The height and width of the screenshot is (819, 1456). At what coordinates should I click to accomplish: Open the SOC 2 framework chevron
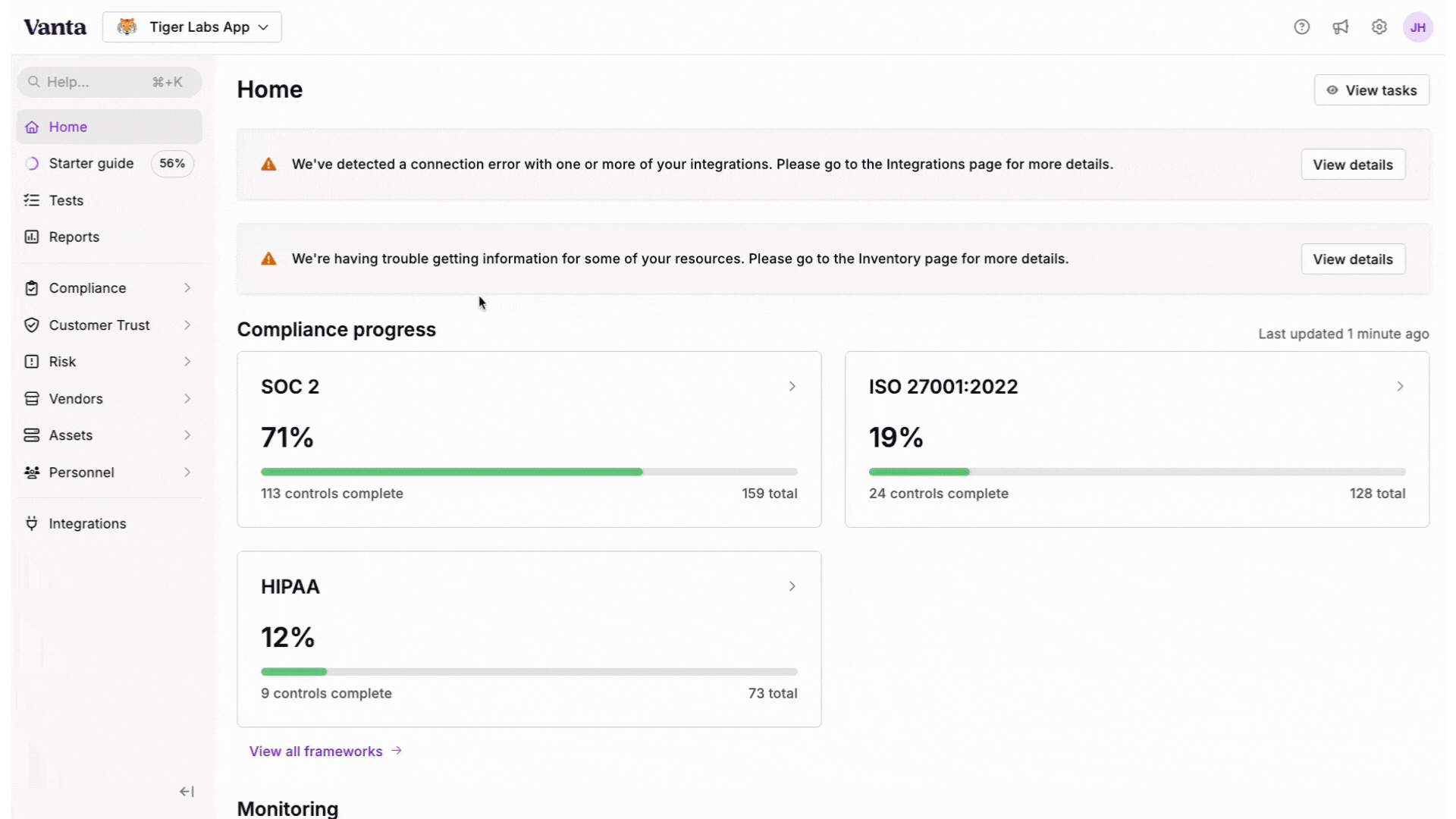click(x=792, y=387)
